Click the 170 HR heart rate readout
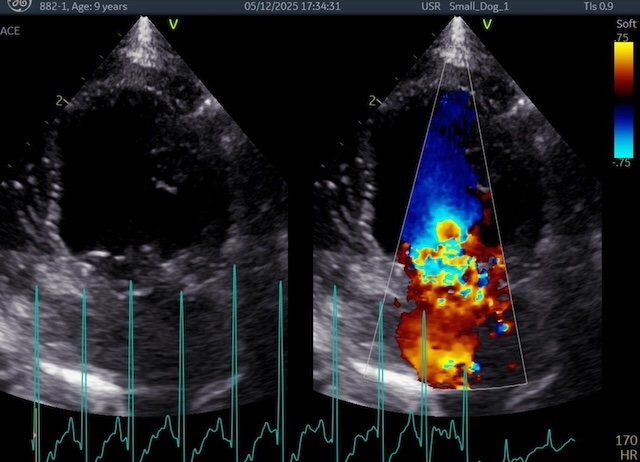 tap(624, 446)
